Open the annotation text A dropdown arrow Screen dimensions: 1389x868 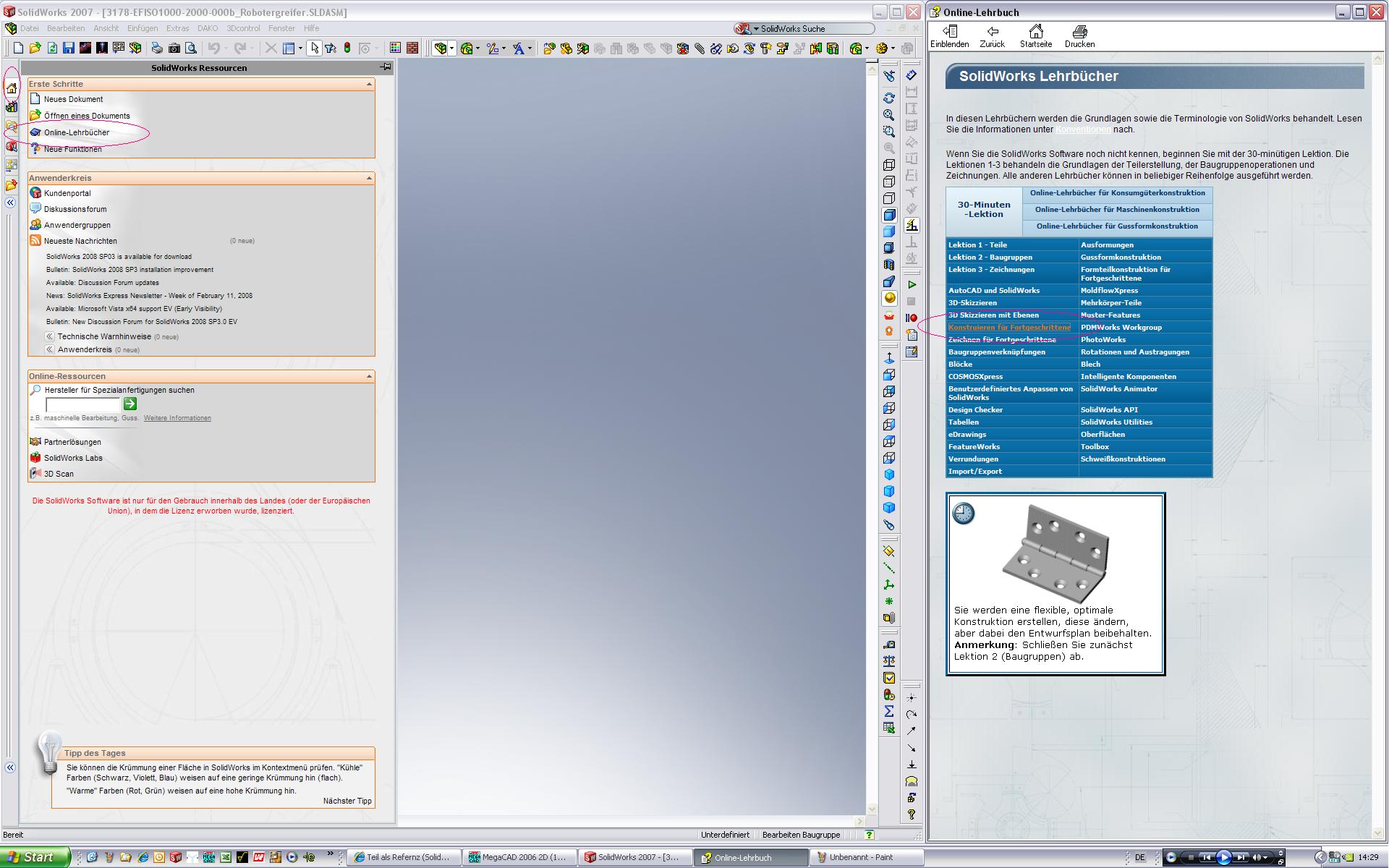(530, 48)
